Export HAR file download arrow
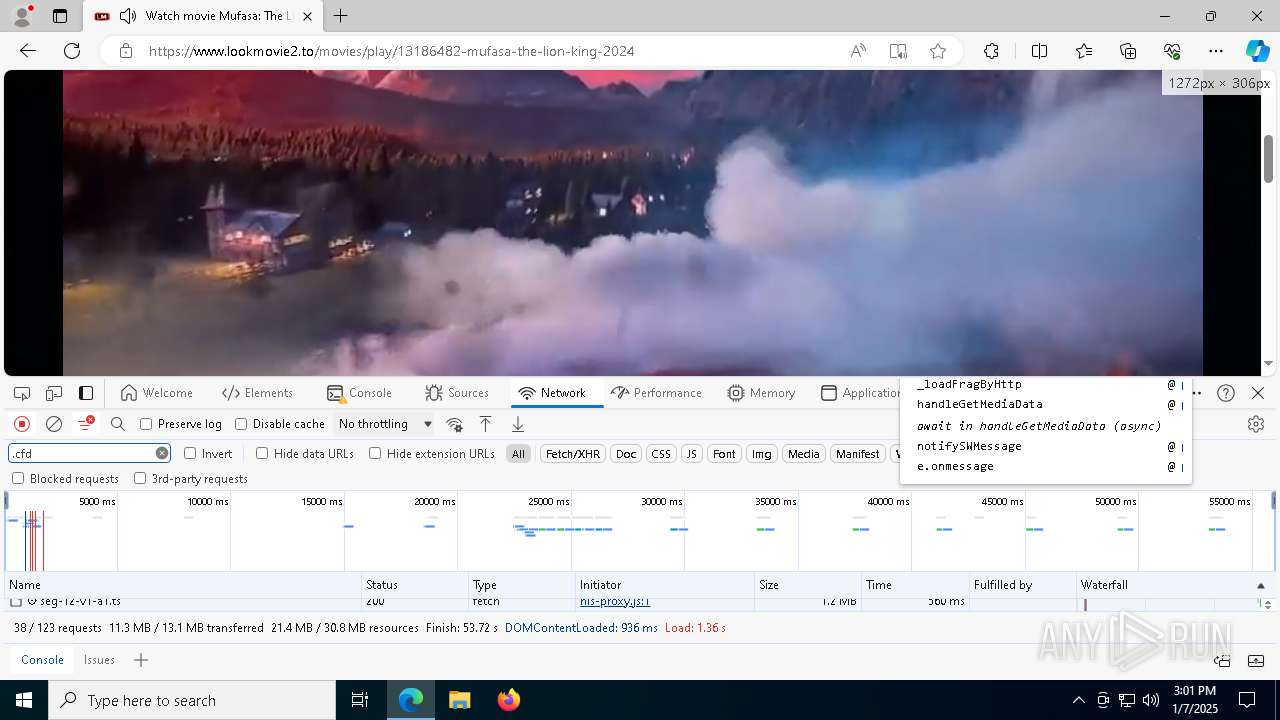Image resolution: width=1280 pixels, height=720 pixels. point(518,424)
